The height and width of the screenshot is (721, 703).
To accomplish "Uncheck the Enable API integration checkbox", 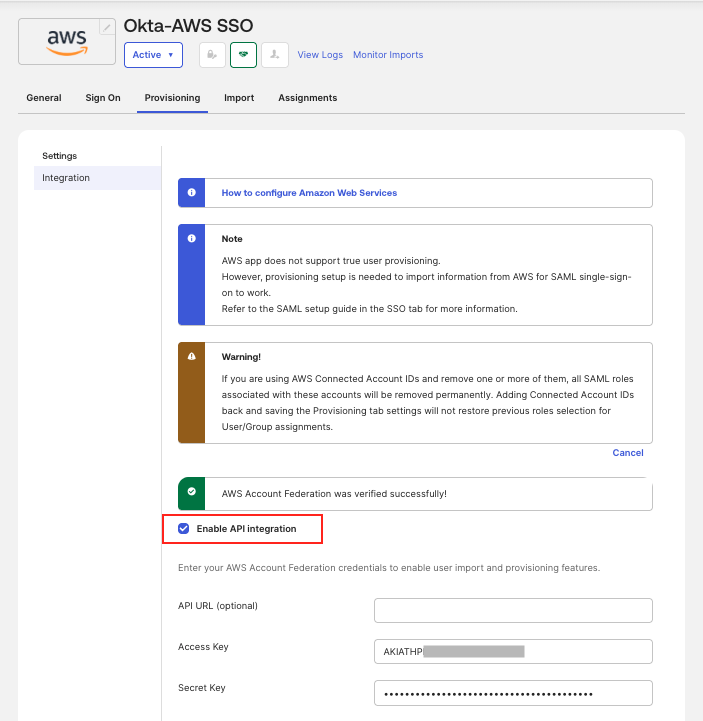I will (x=184, y=528).
